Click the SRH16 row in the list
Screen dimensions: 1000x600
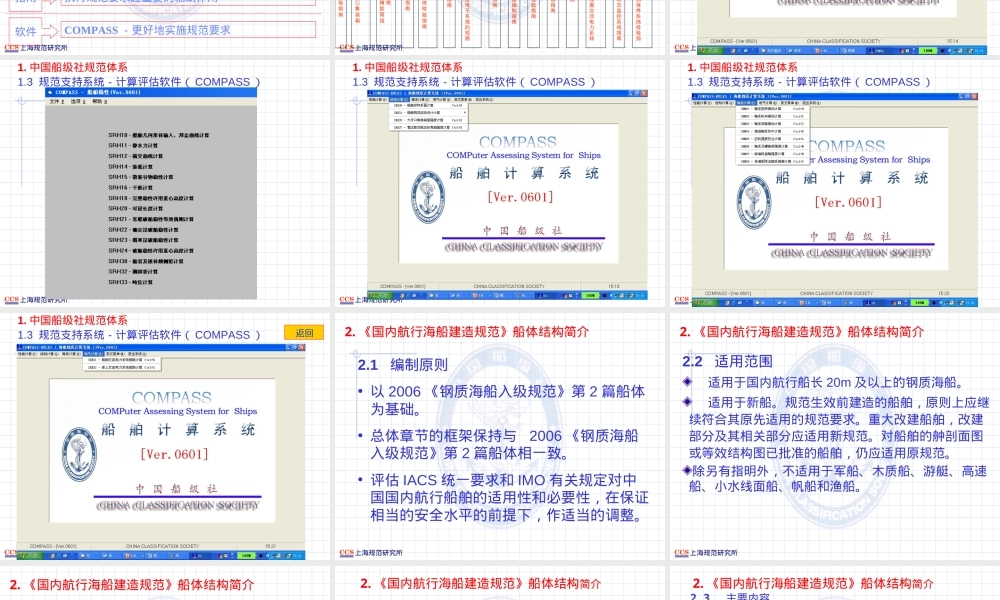click(130, 187)
